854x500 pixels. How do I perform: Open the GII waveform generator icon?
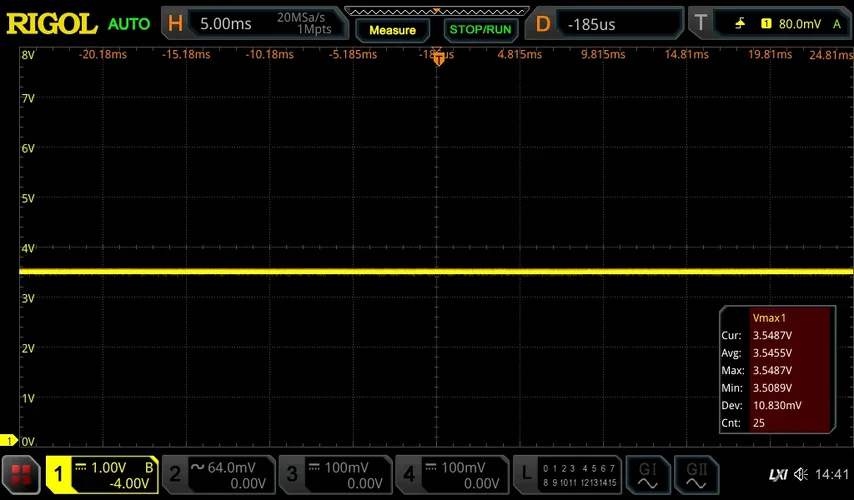pos(696,475)
